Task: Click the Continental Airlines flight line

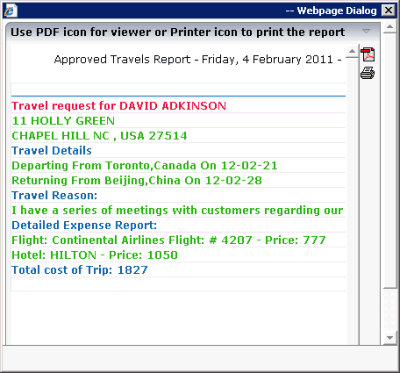Action: (x=169, y=240)
